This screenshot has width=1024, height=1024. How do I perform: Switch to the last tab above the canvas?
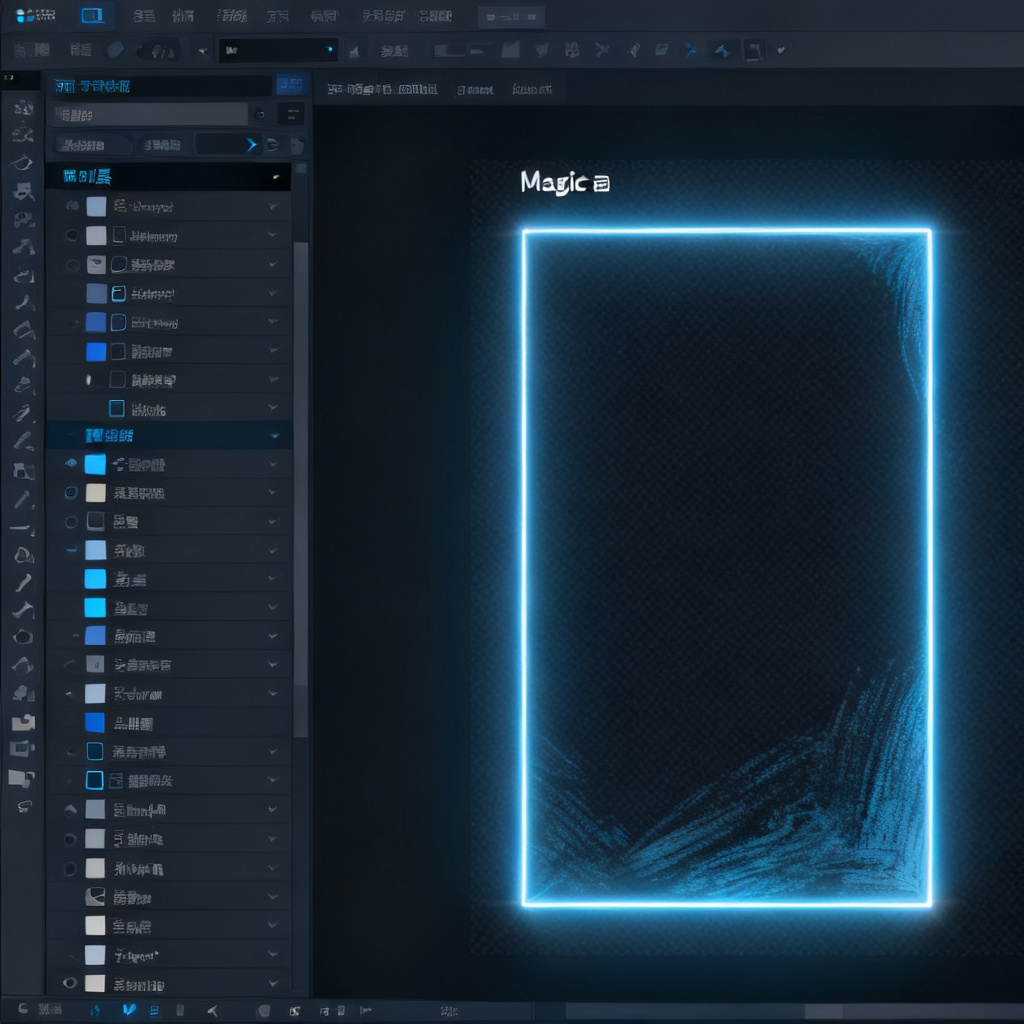(532, 89)
